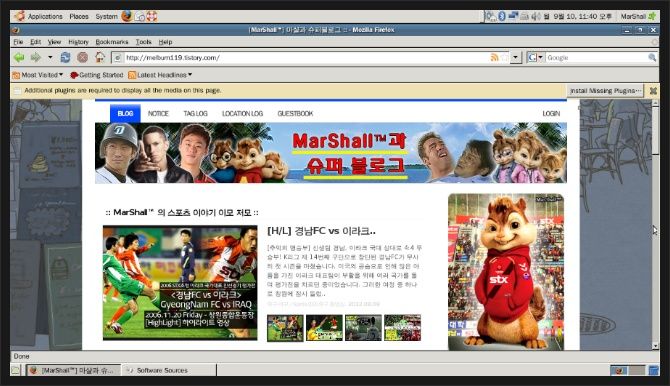Open the history dropdown next to navigation arrows
Image resolution: width=670 pixels, height=386 pixels.
[x=50, y=57]
